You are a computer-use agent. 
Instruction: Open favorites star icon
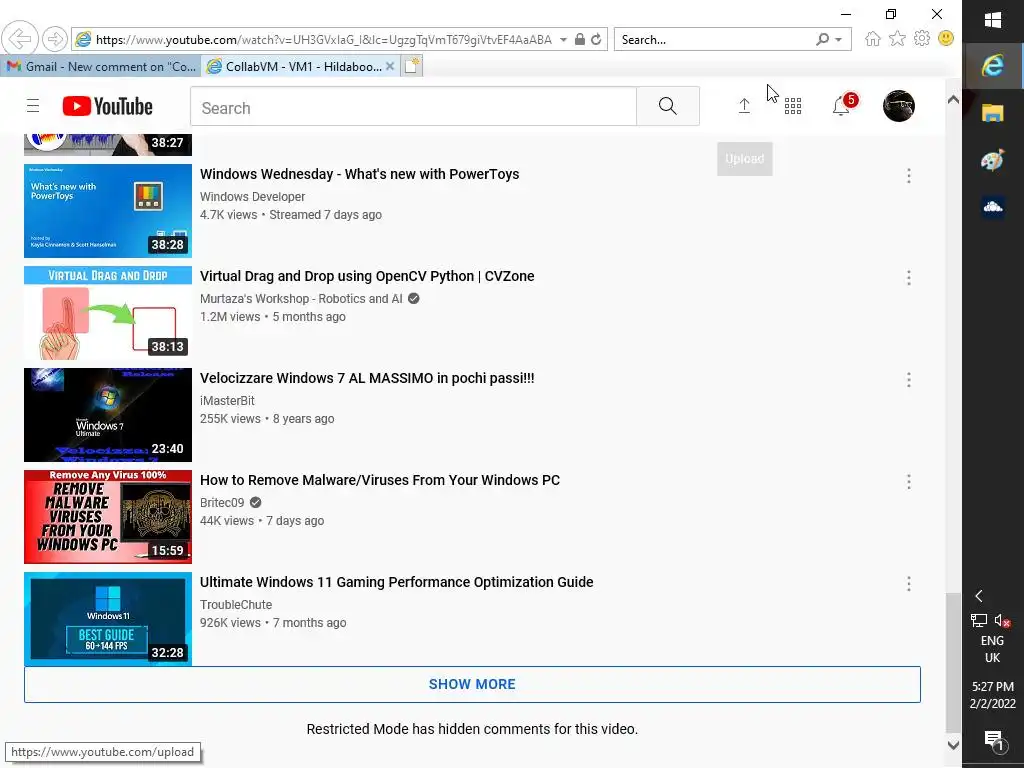tap(897, 39)
